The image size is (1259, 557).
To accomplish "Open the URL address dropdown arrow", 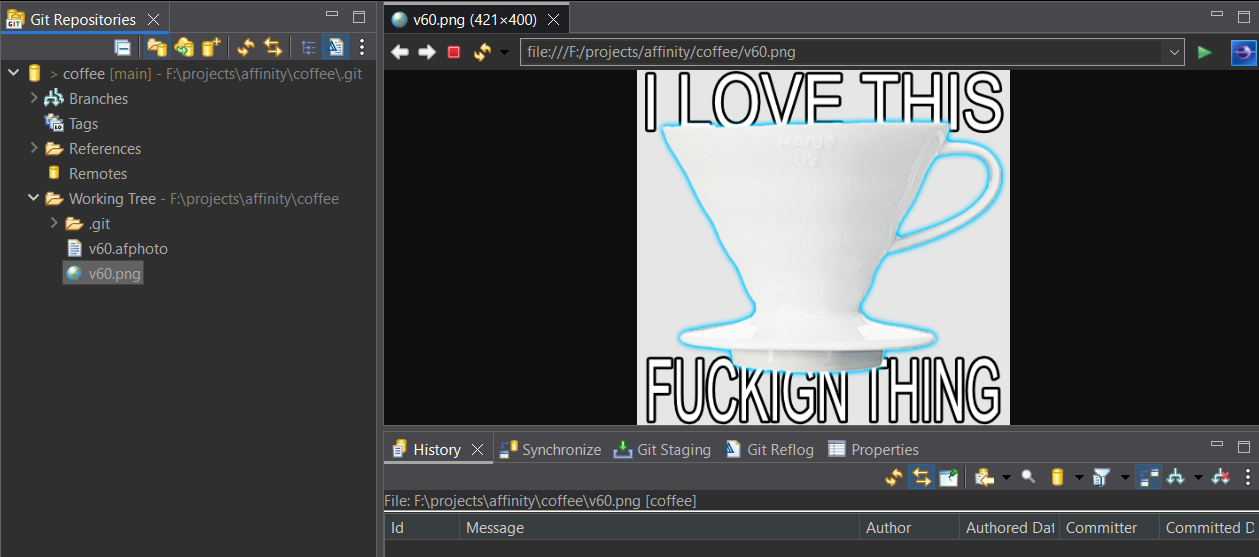I will click(1174, 52).
